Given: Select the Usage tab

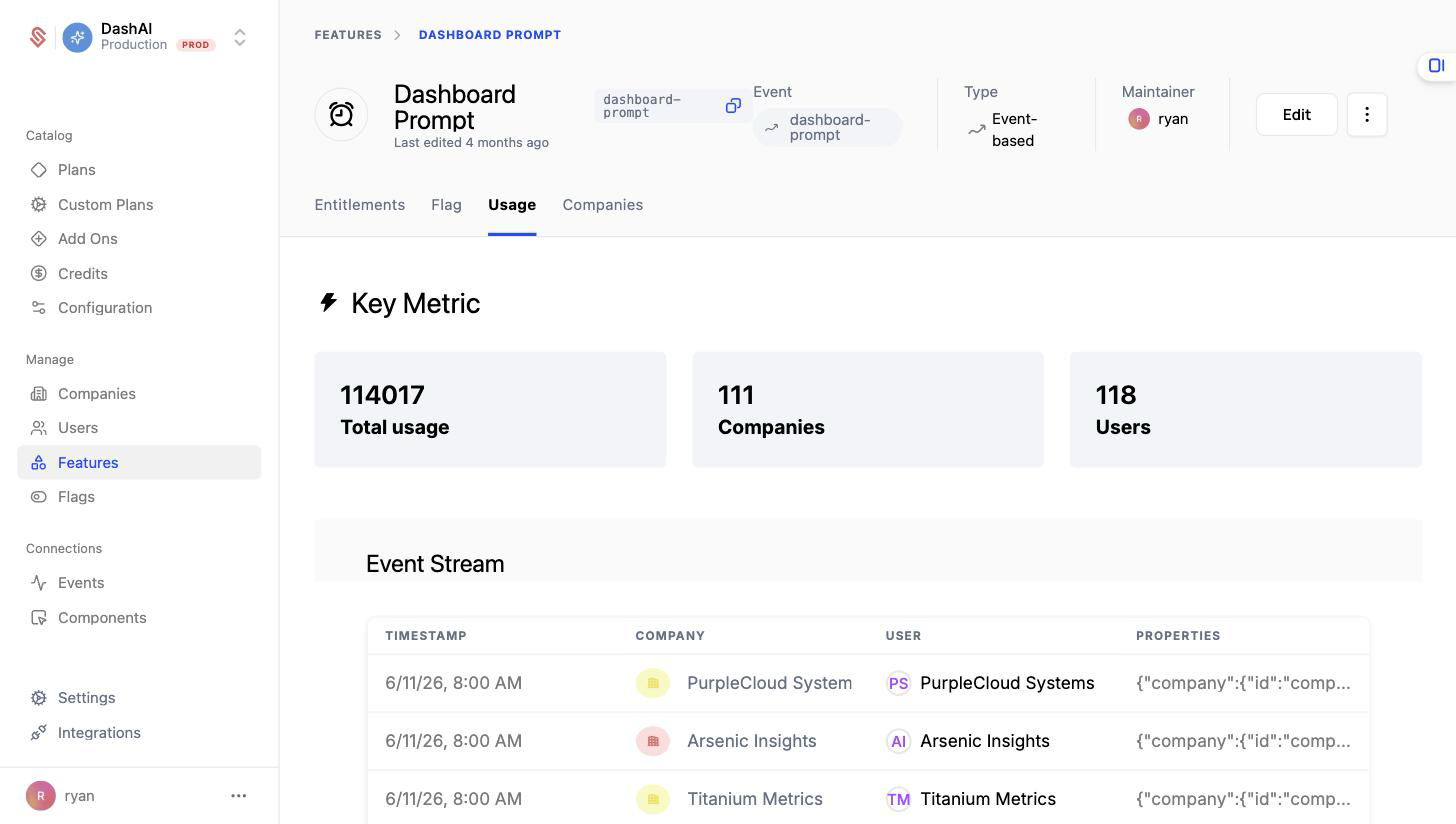Looking at the screenshot, I should [x=512, y=205].
